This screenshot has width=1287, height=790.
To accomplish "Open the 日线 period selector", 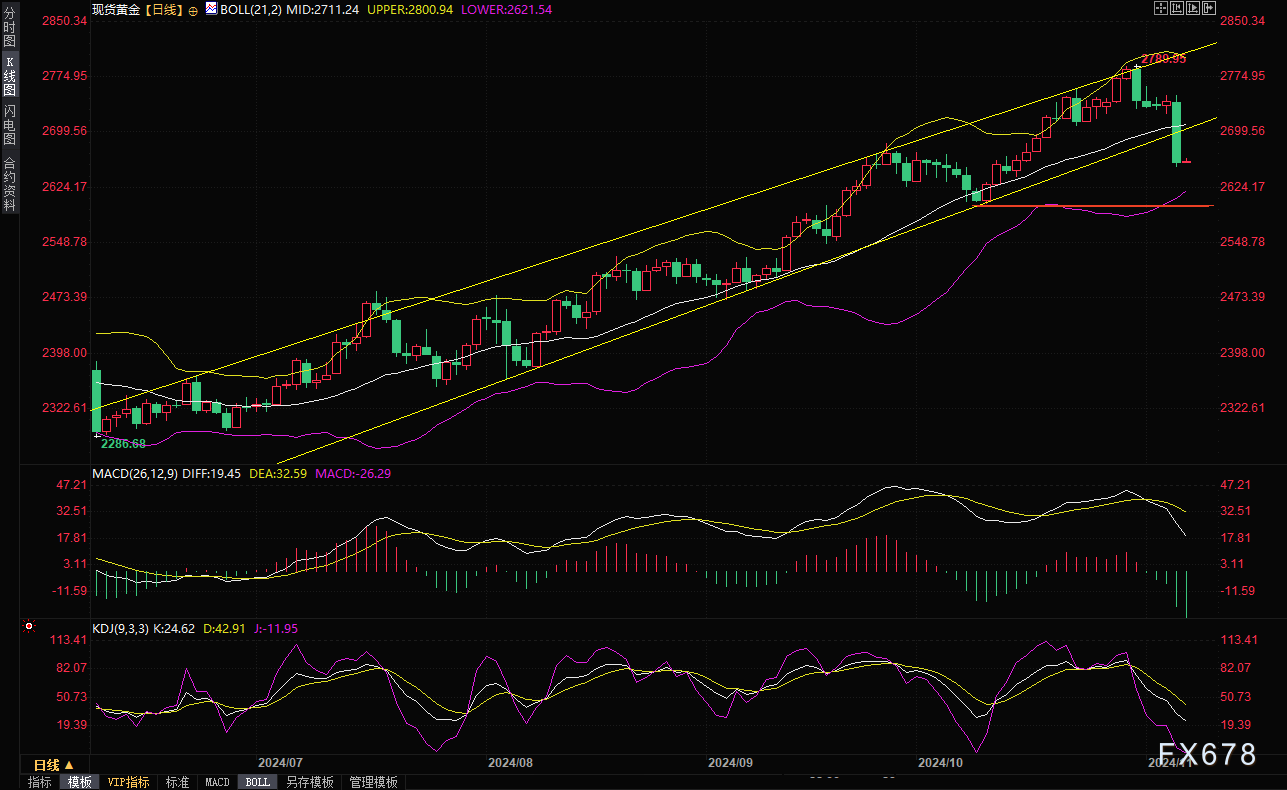I will [x=54, y=765].
